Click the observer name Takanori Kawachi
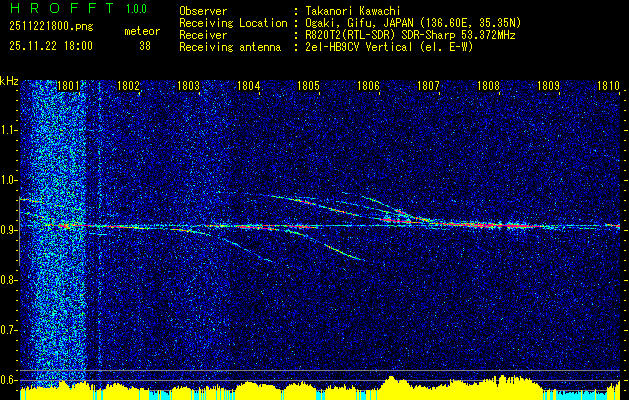629x400 pixels. coord(353,11)
